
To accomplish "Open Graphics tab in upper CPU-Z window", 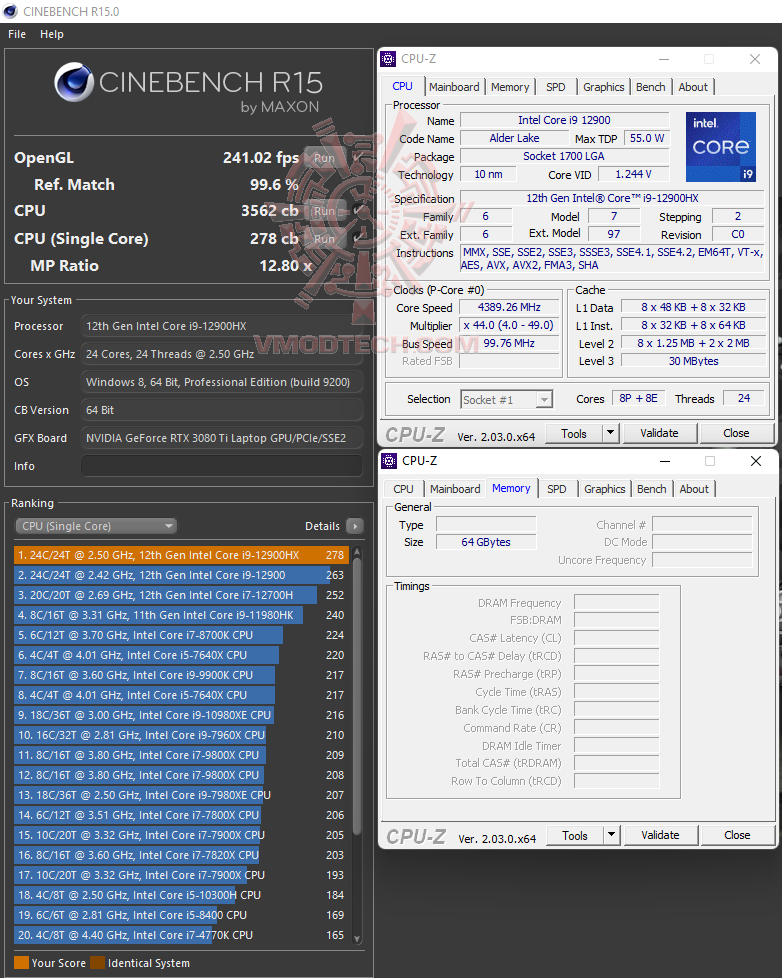I will pos(603,87).
